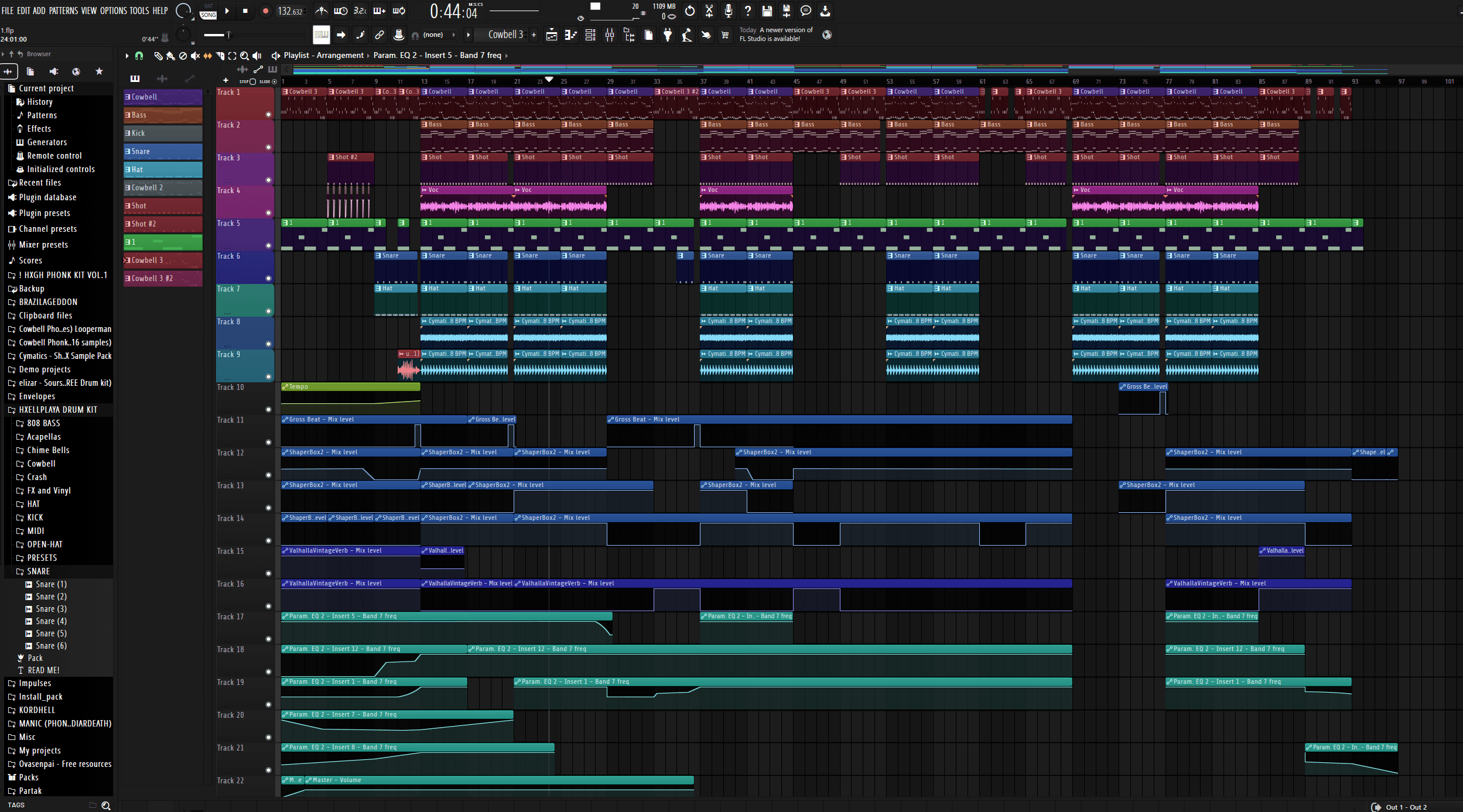Viewport: 1463px width, 812px height.
Task: Click the microphone one-click recording icon
Action: (729, 11)
